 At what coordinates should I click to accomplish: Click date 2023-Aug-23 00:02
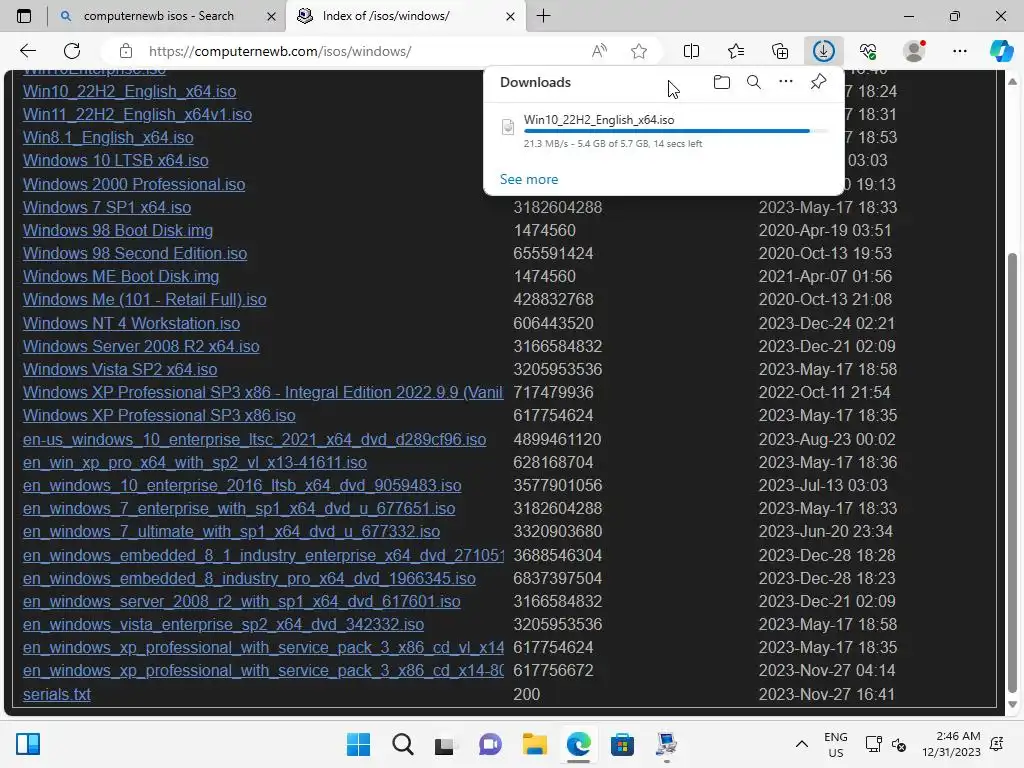827,439
